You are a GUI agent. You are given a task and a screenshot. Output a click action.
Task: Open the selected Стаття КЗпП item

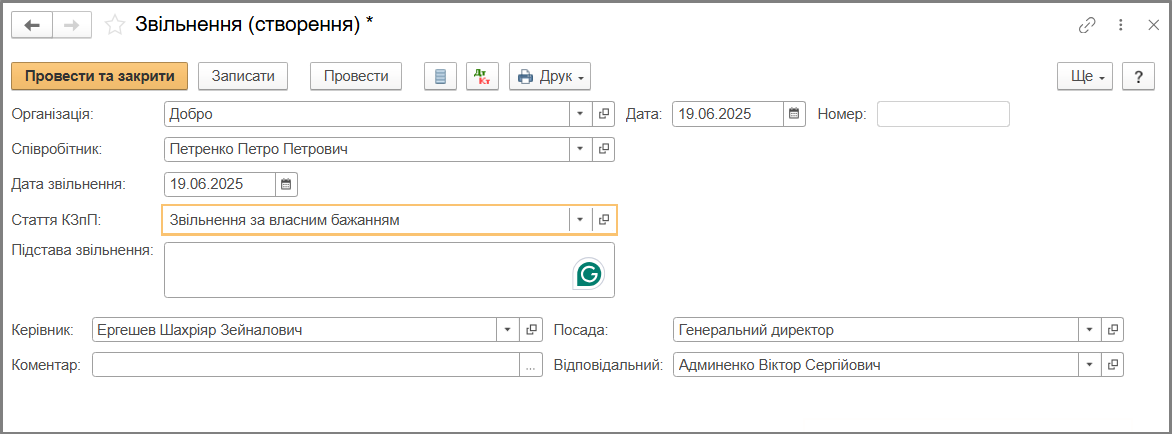tap(604, 220)
